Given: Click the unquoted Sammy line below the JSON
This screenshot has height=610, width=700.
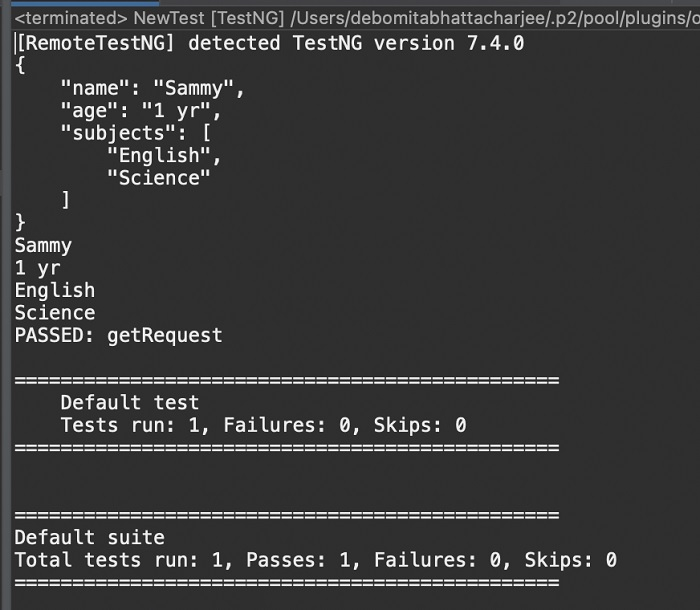Looking at the screenshot, I should (x=43, y=245).
